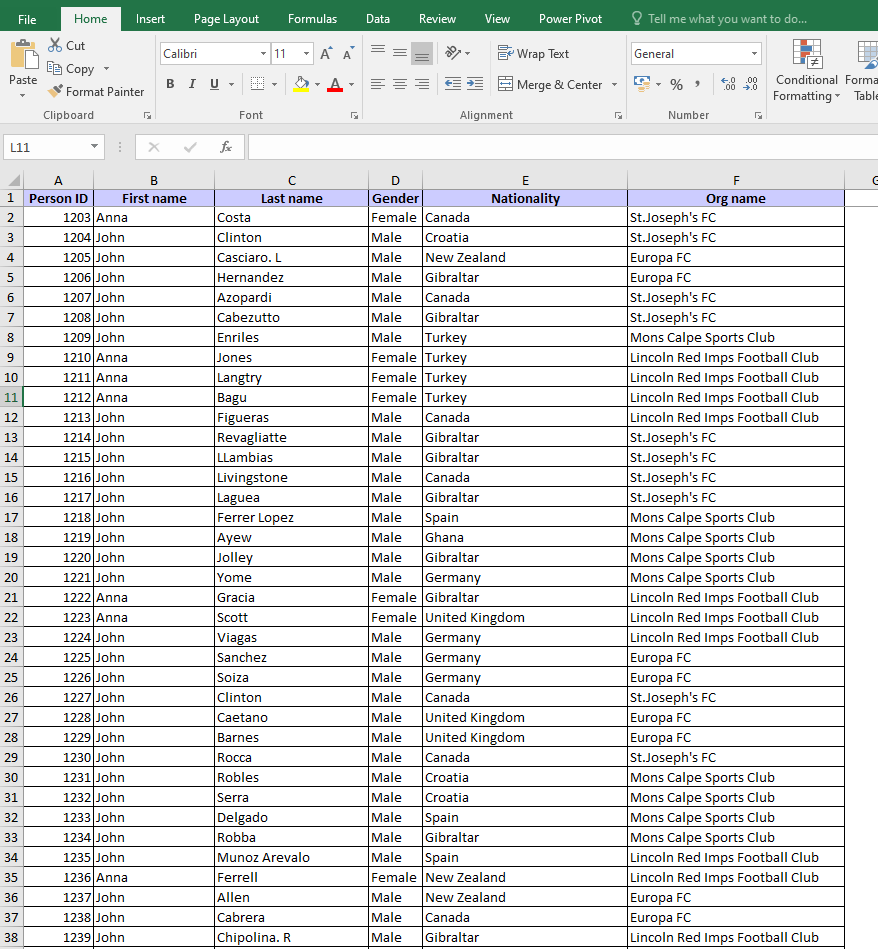878x949 pixels.
Task: Apply center horizontal alignment icon
Action: coord(399,85)
